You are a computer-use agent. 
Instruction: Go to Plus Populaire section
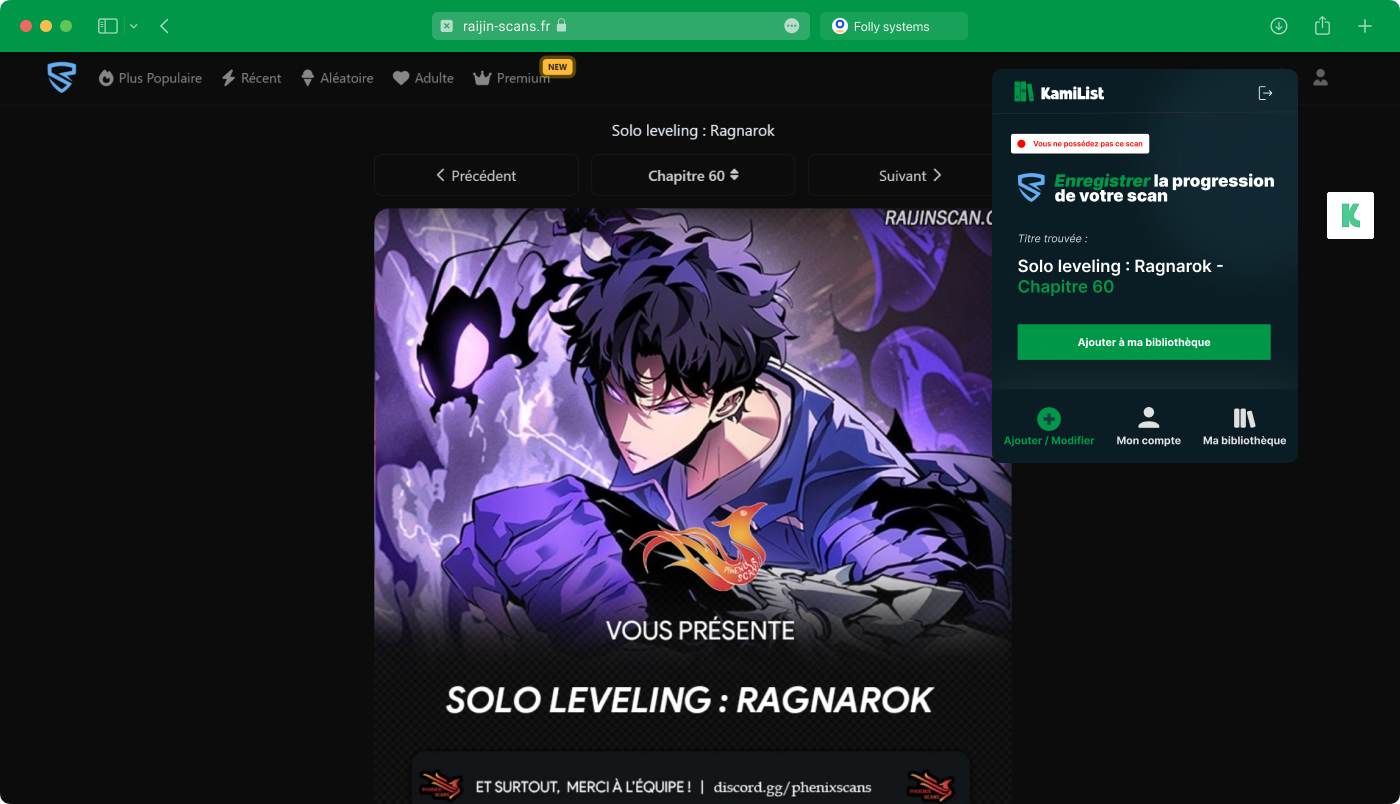150,78
